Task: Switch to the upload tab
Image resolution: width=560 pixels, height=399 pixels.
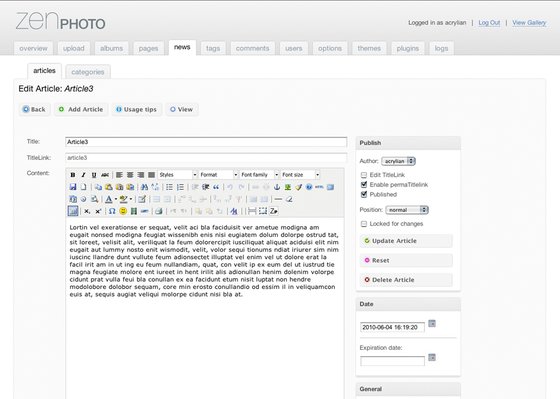Action: [74, 48]
